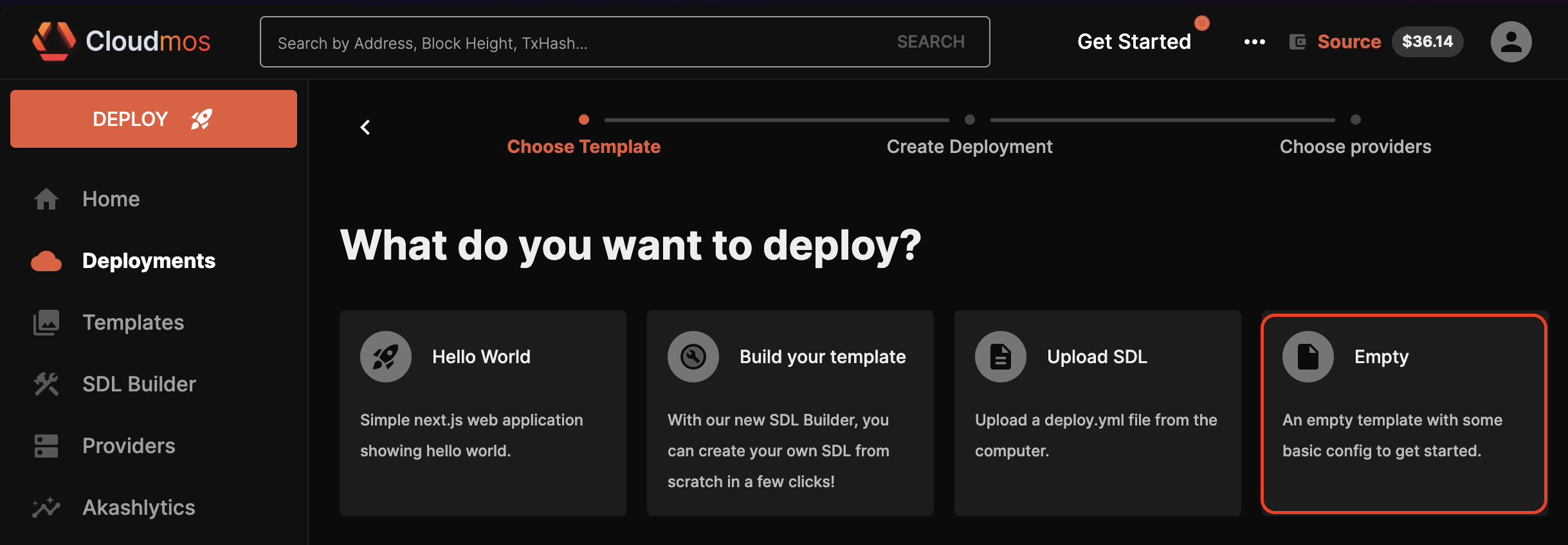
Task: Click the Cloudmos logo
Action: tap(122, 41)
